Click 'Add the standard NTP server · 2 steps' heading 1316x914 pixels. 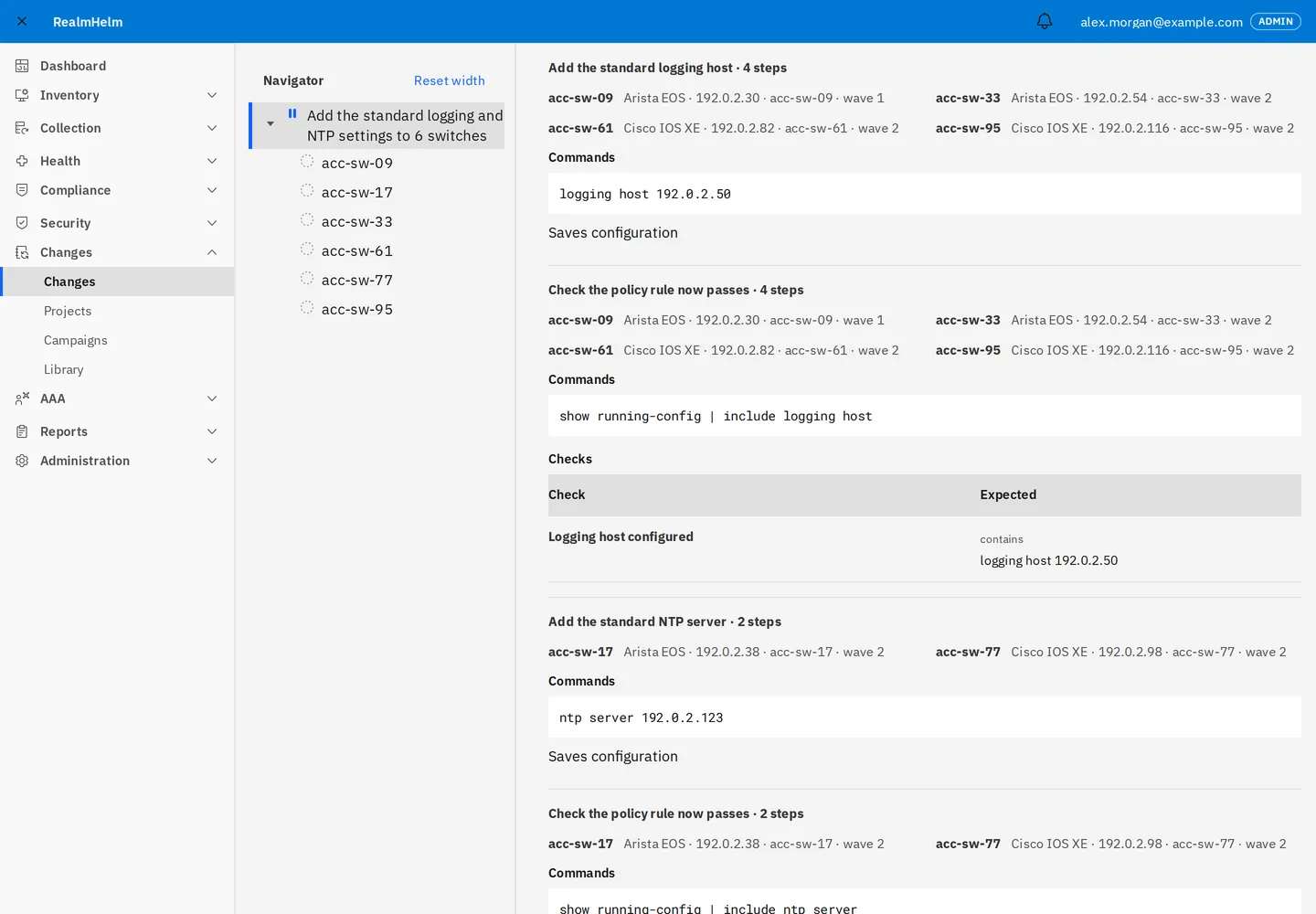665,622
